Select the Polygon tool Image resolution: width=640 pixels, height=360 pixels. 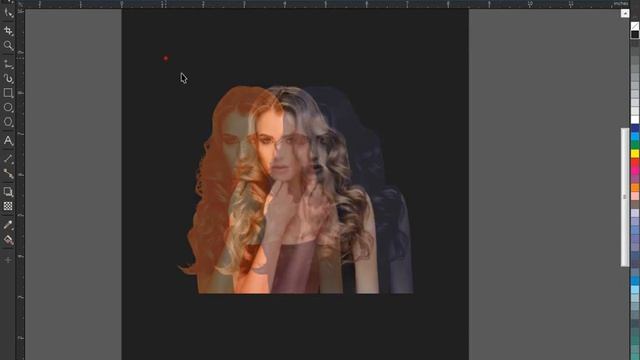[x=8, y=122]
